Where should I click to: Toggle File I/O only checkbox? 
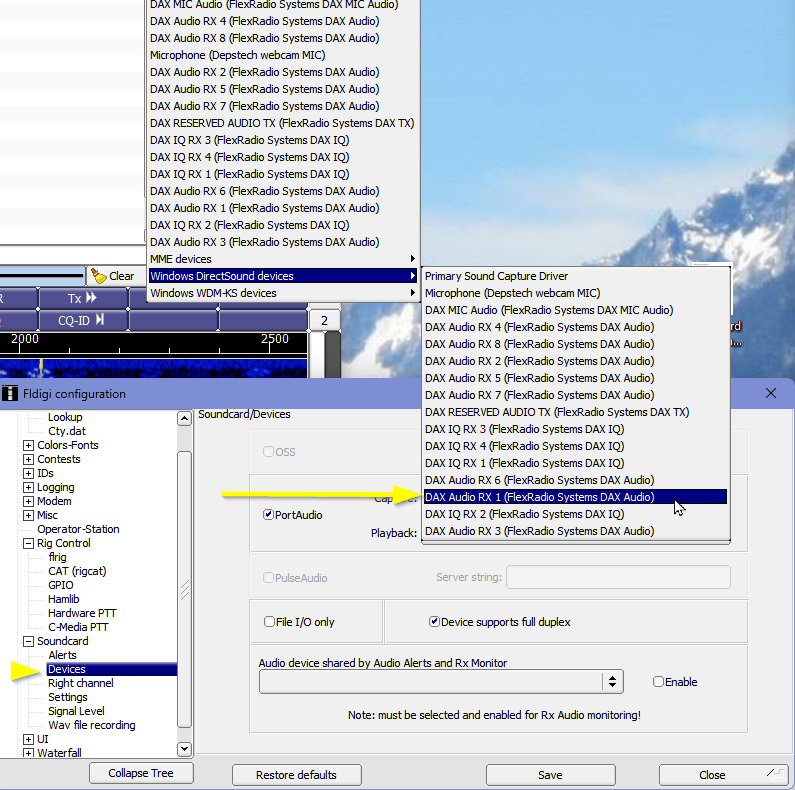coord(269,622)
